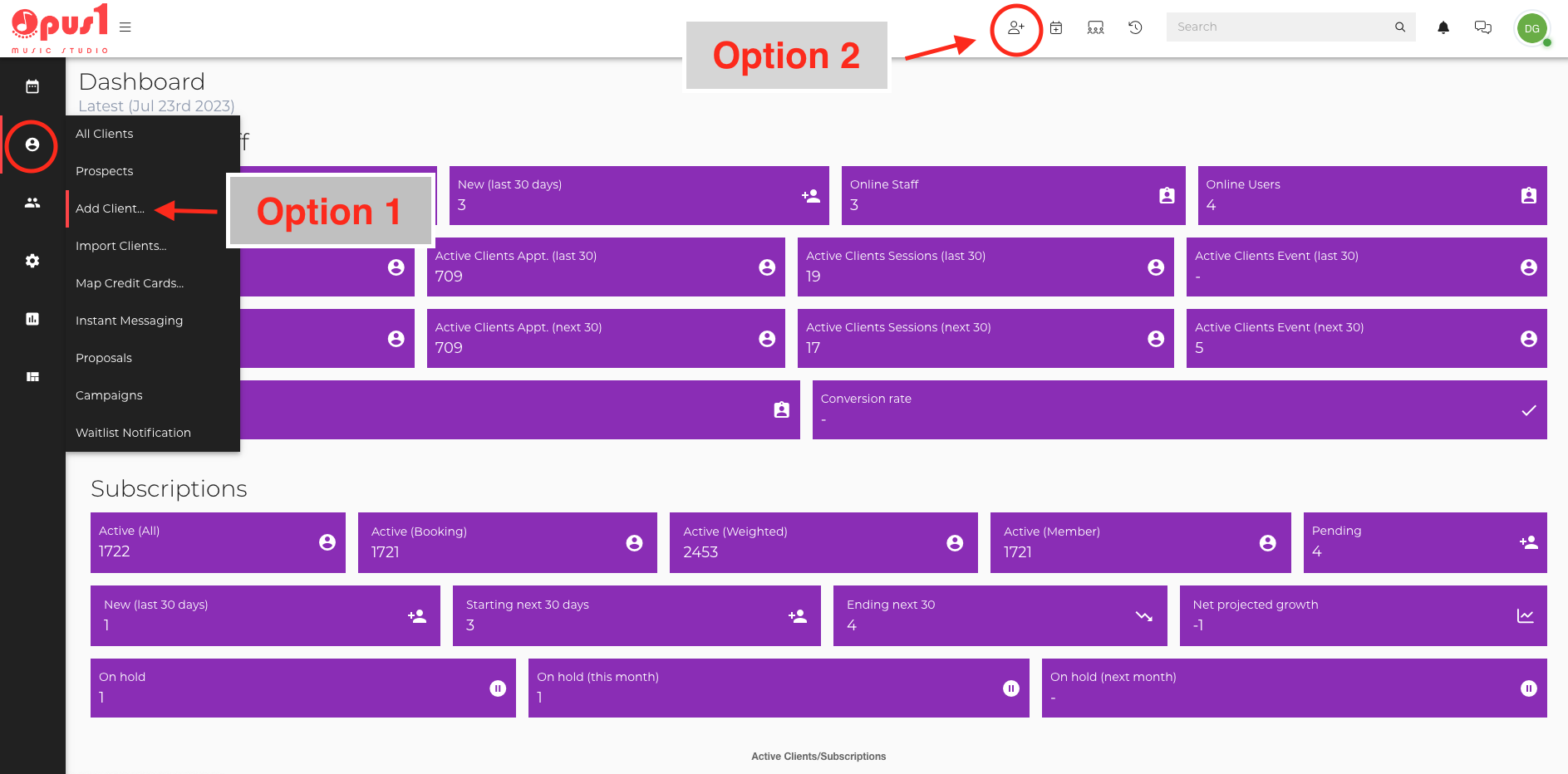Viewport: 1568px width, 774px height.
Task: Click chart icon on Net projected growth tile
Action: coord(1526,616)
